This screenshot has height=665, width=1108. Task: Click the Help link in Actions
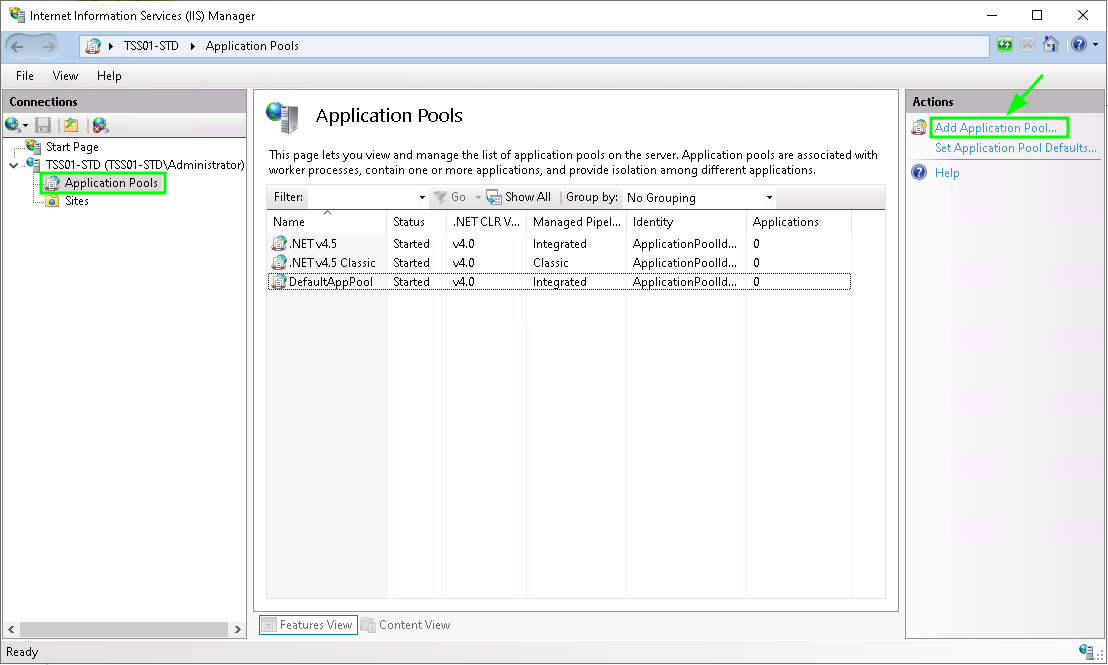[x=947, y=172]
